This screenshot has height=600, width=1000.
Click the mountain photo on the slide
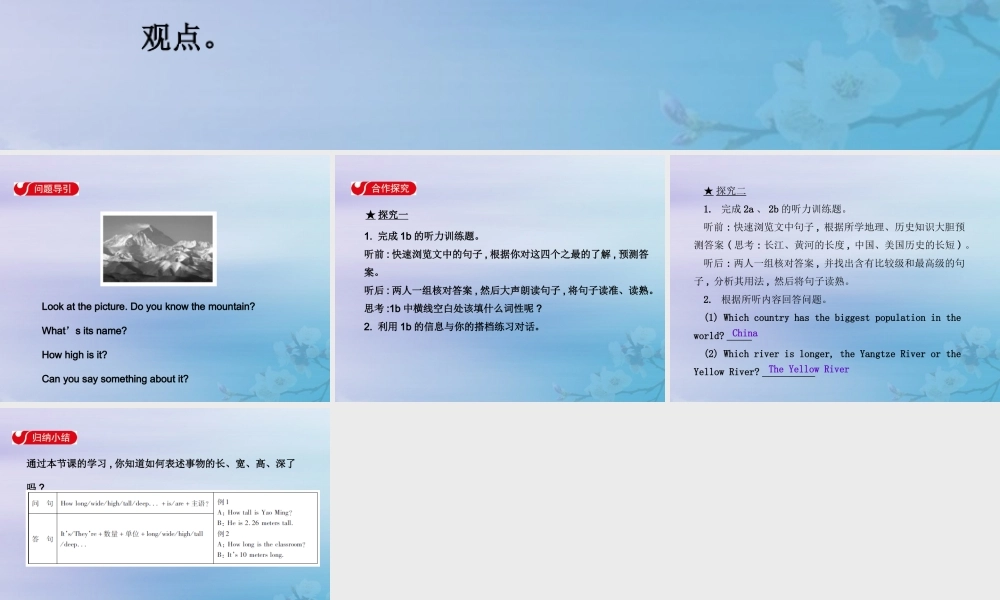158,249
